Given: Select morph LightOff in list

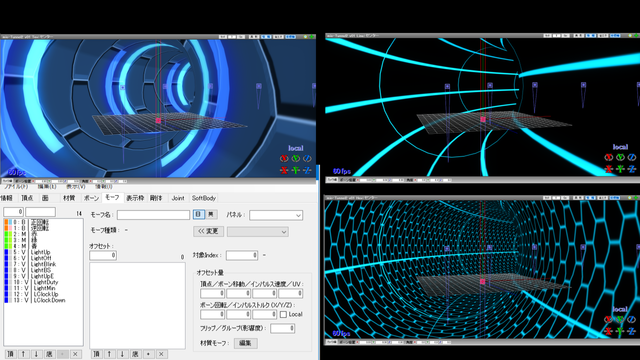Looking at the screenshot, I should coord(41,258).
